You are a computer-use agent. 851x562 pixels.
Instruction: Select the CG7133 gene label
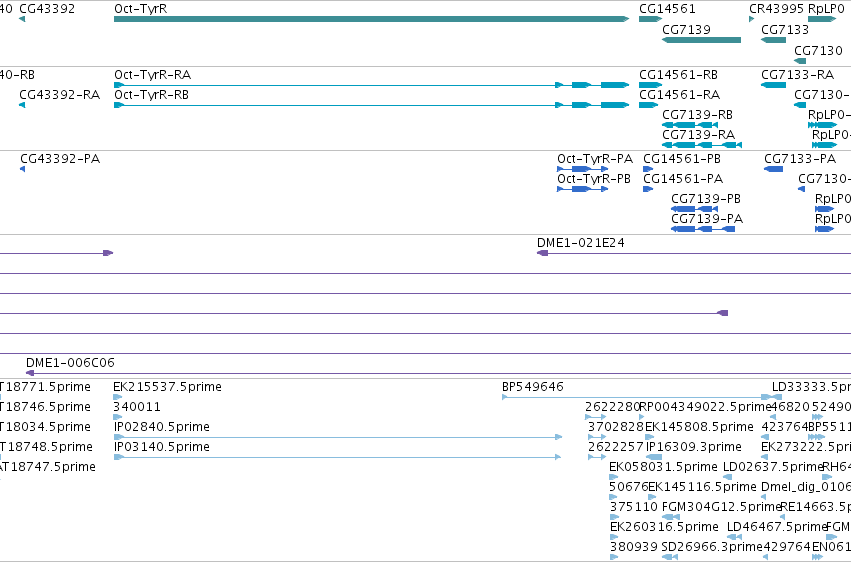pos(785,29)
